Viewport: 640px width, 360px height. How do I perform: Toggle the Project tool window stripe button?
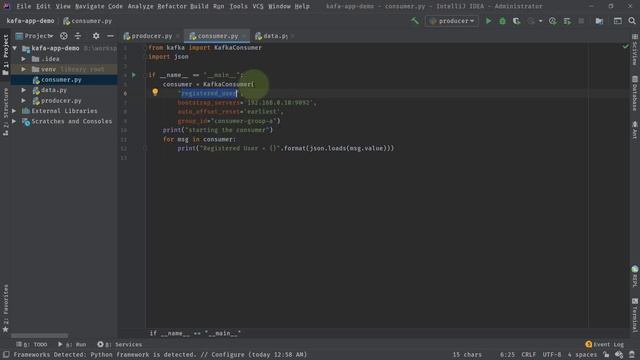click(x=5, y=55)
